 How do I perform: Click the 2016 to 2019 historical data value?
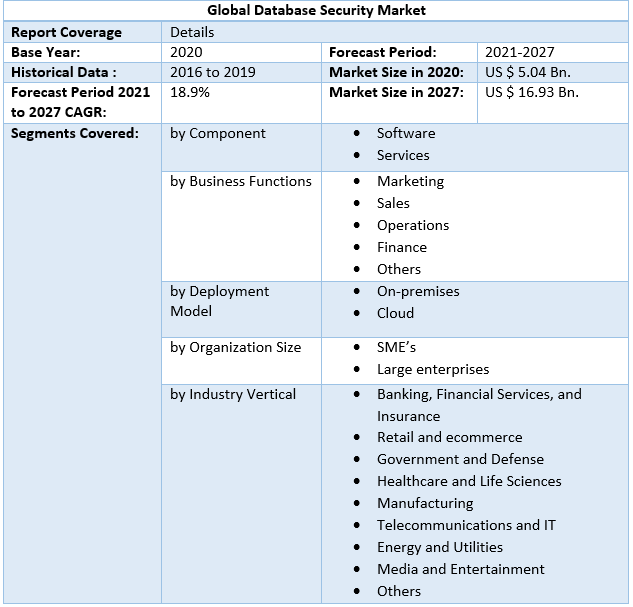[x=213, y=72]
